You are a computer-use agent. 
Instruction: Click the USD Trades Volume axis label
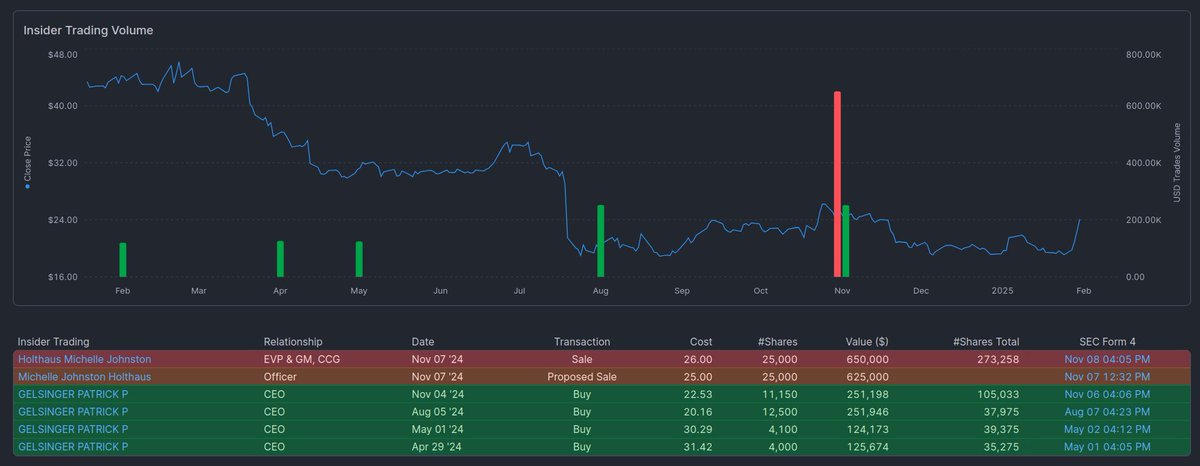point(1177,165)
